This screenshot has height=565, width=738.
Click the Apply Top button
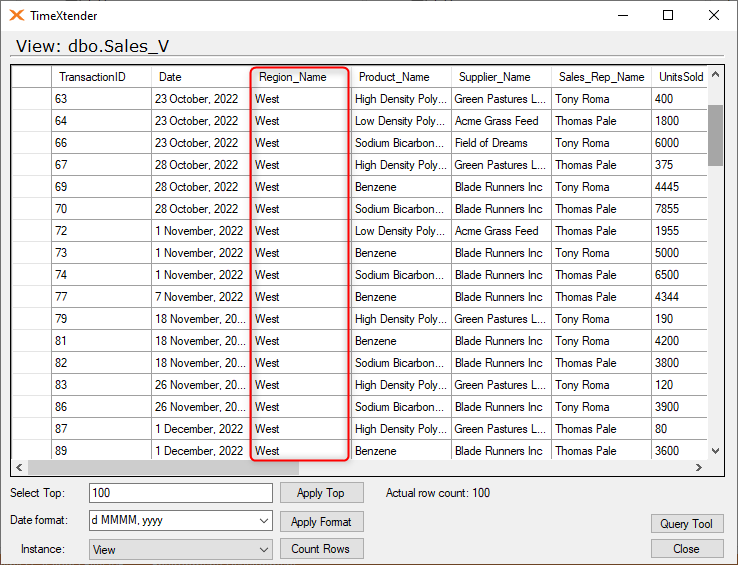321,493
